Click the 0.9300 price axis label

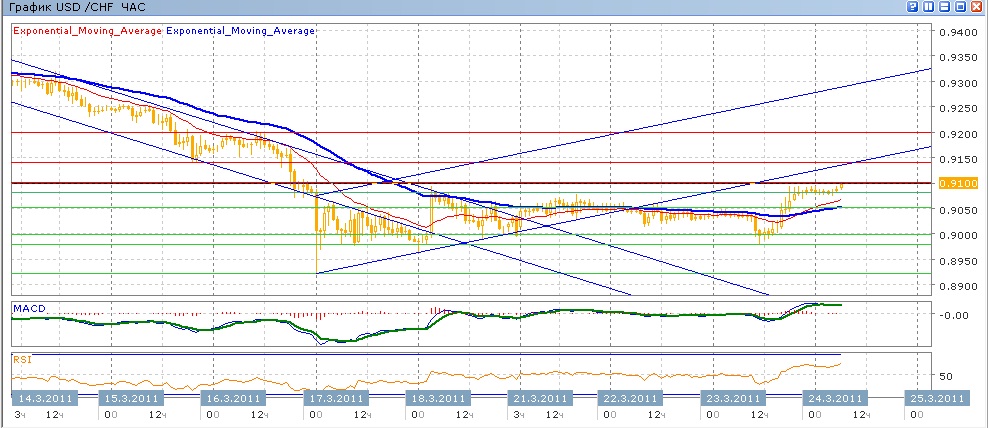[x=958, y=83]
